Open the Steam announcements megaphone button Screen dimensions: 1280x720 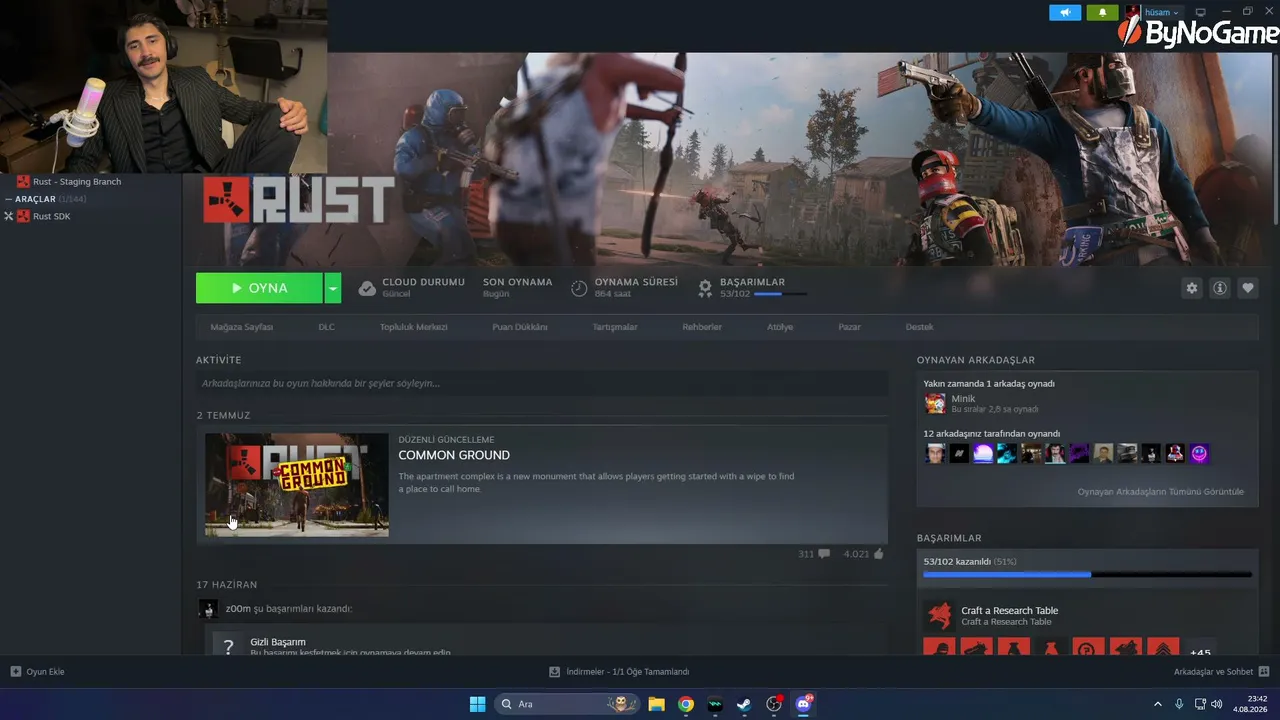pos(1065,13)
